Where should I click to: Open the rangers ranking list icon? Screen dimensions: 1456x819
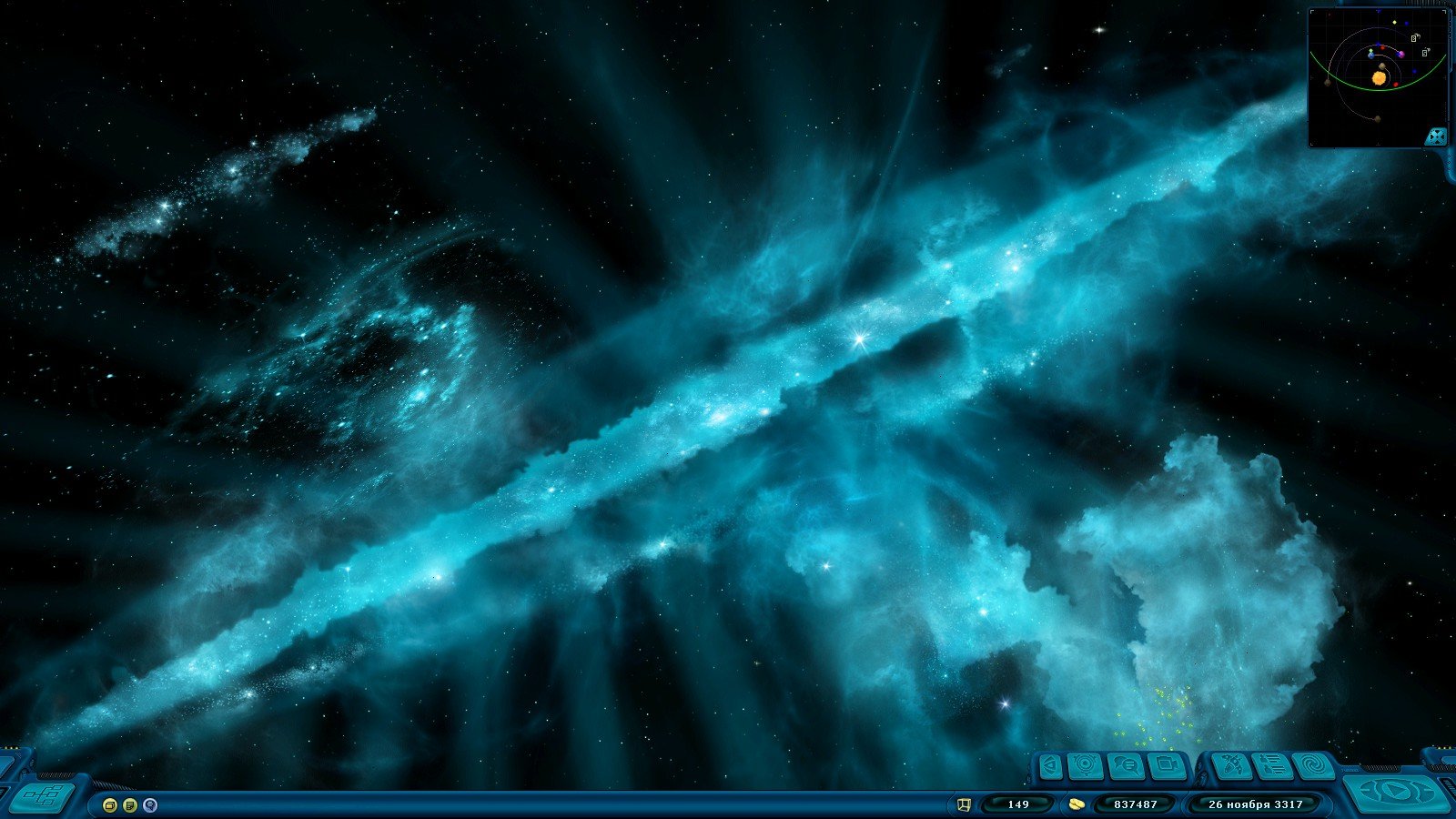coord(1272,766)
